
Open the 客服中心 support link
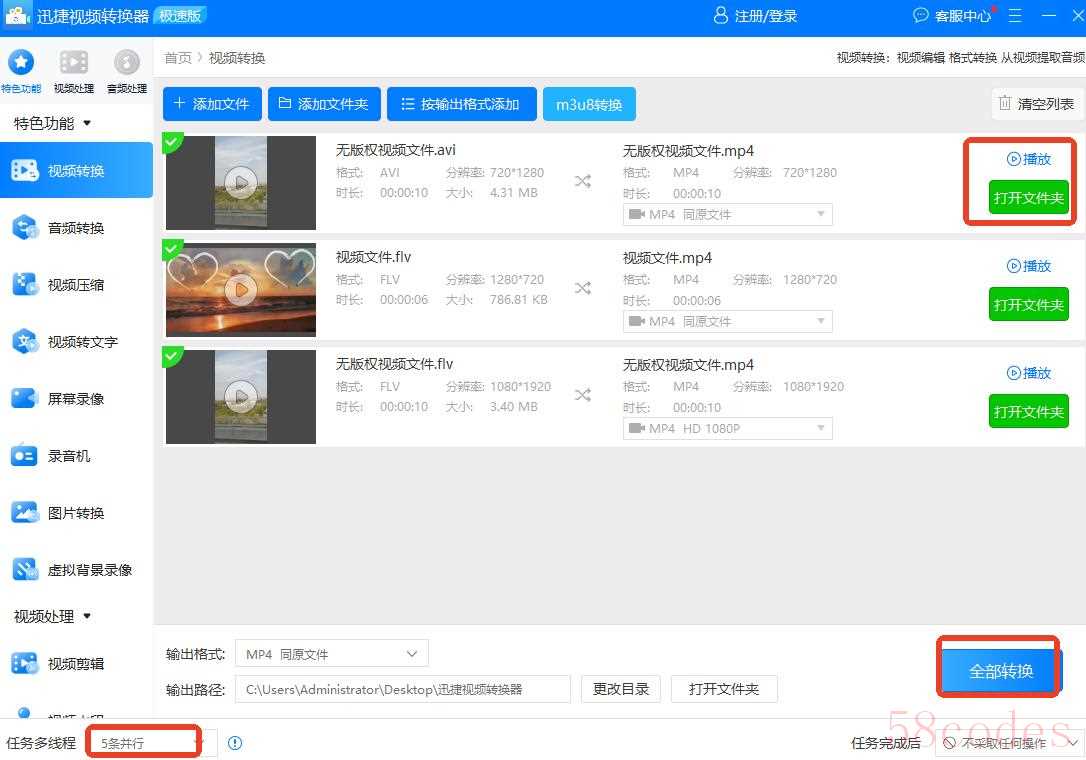pyautogui.click(x=953, y=16)
